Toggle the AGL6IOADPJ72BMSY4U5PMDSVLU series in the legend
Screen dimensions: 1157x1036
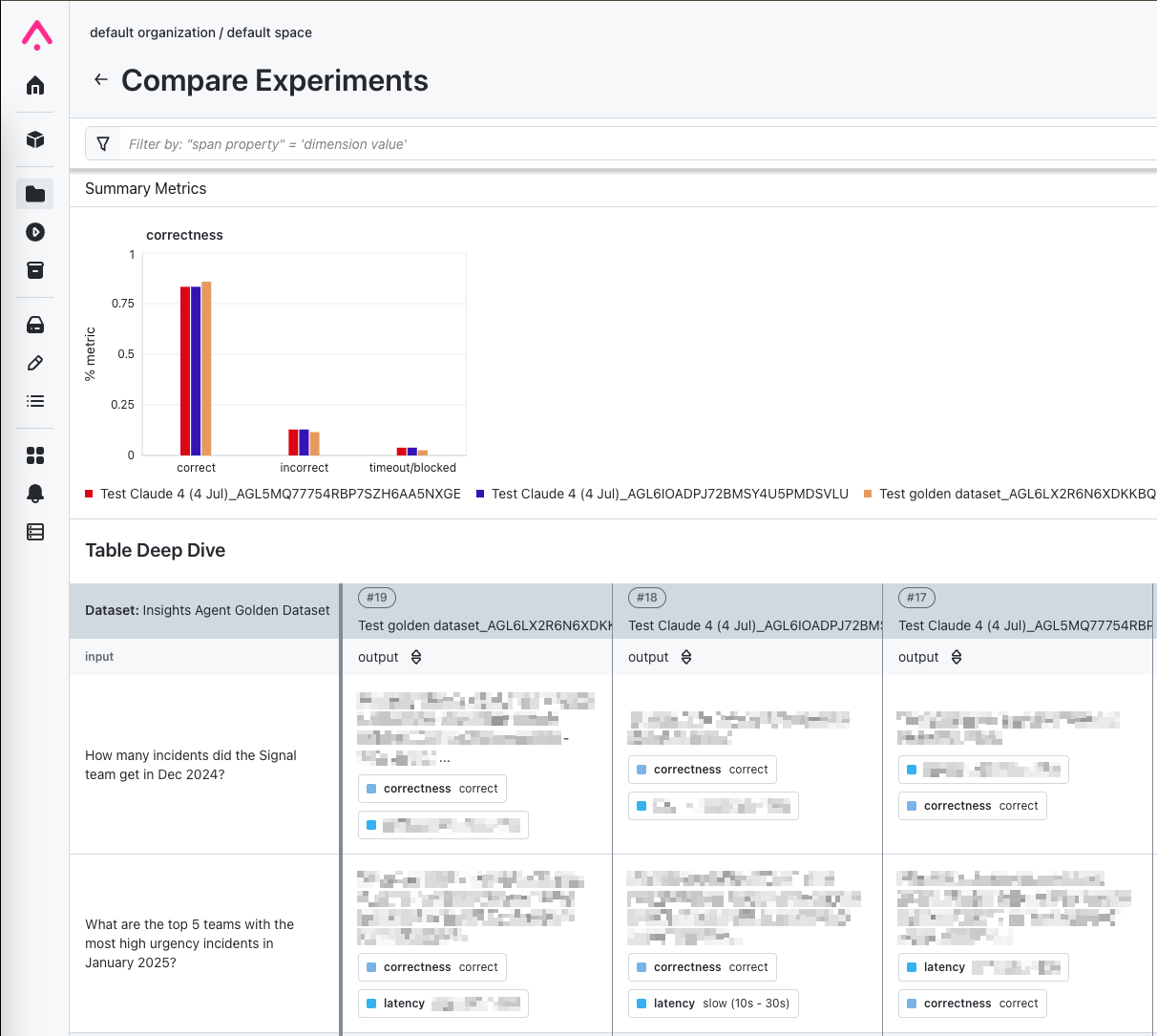[668, 494]
